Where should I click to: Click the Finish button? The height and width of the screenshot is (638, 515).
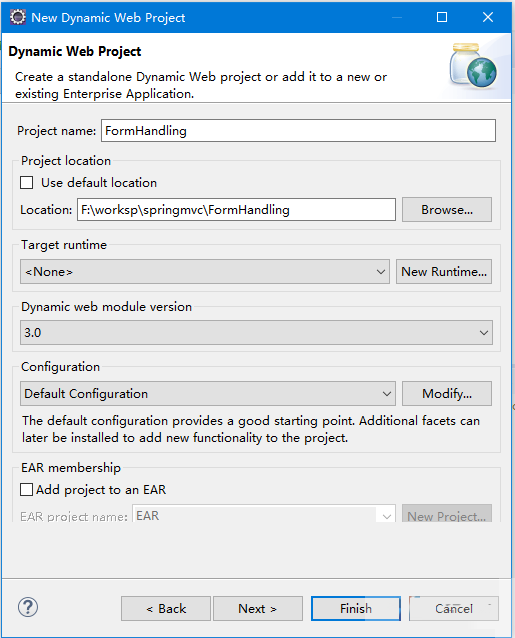[356, 608]
